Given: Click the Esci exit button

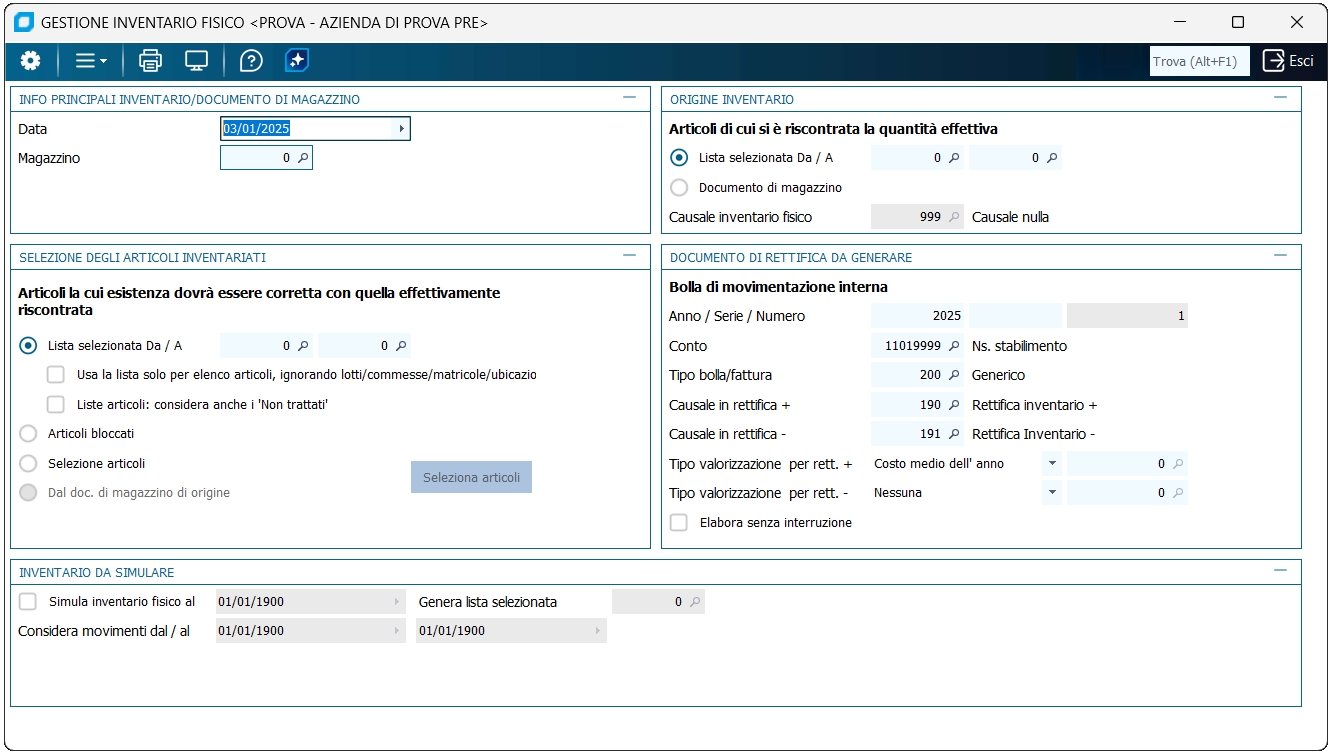Looking at the screenshot, I should tap(1288, 61).
